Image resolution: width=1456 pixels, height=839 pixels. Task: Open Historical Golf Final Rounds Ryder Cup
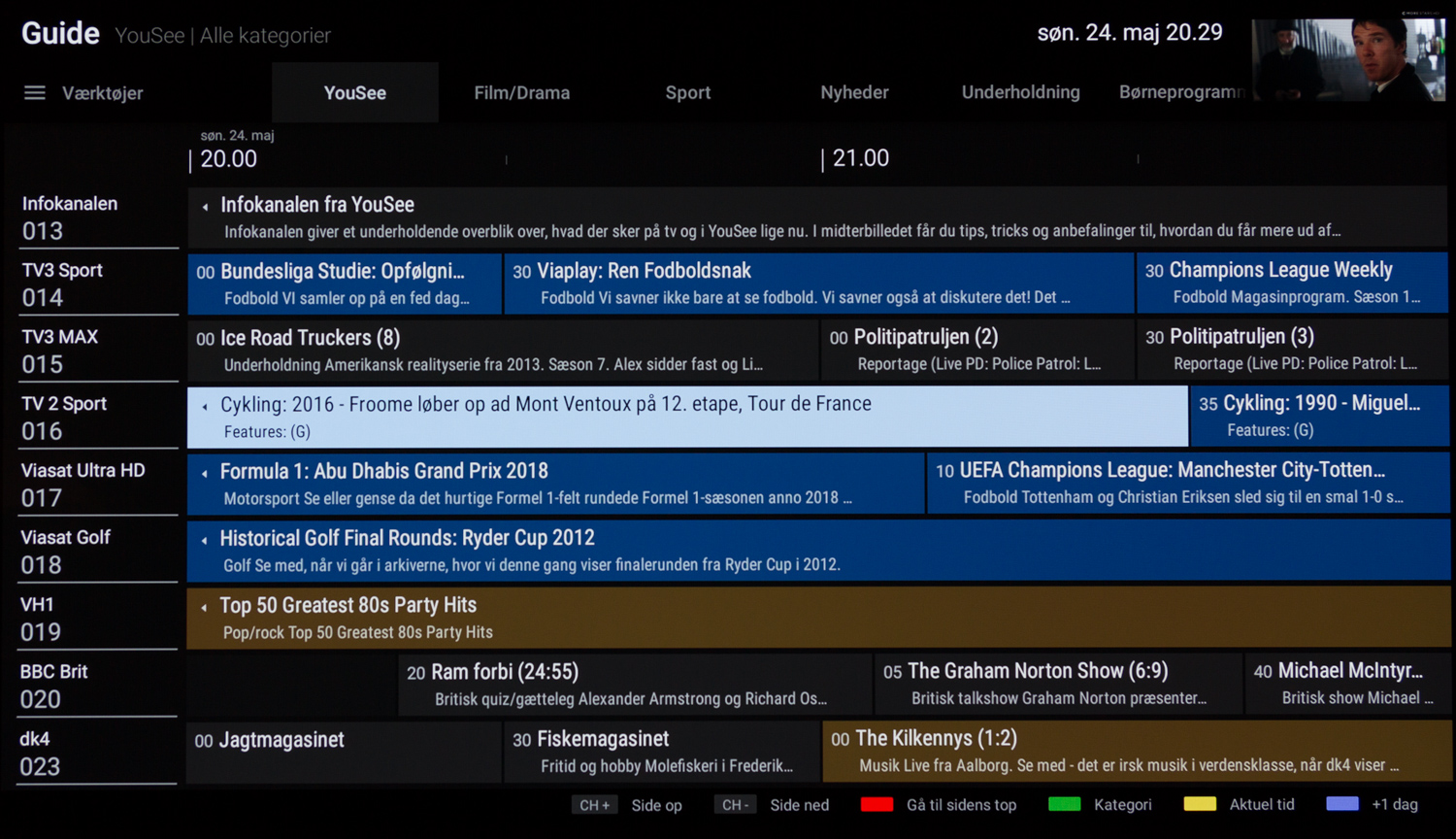[818, 551]
